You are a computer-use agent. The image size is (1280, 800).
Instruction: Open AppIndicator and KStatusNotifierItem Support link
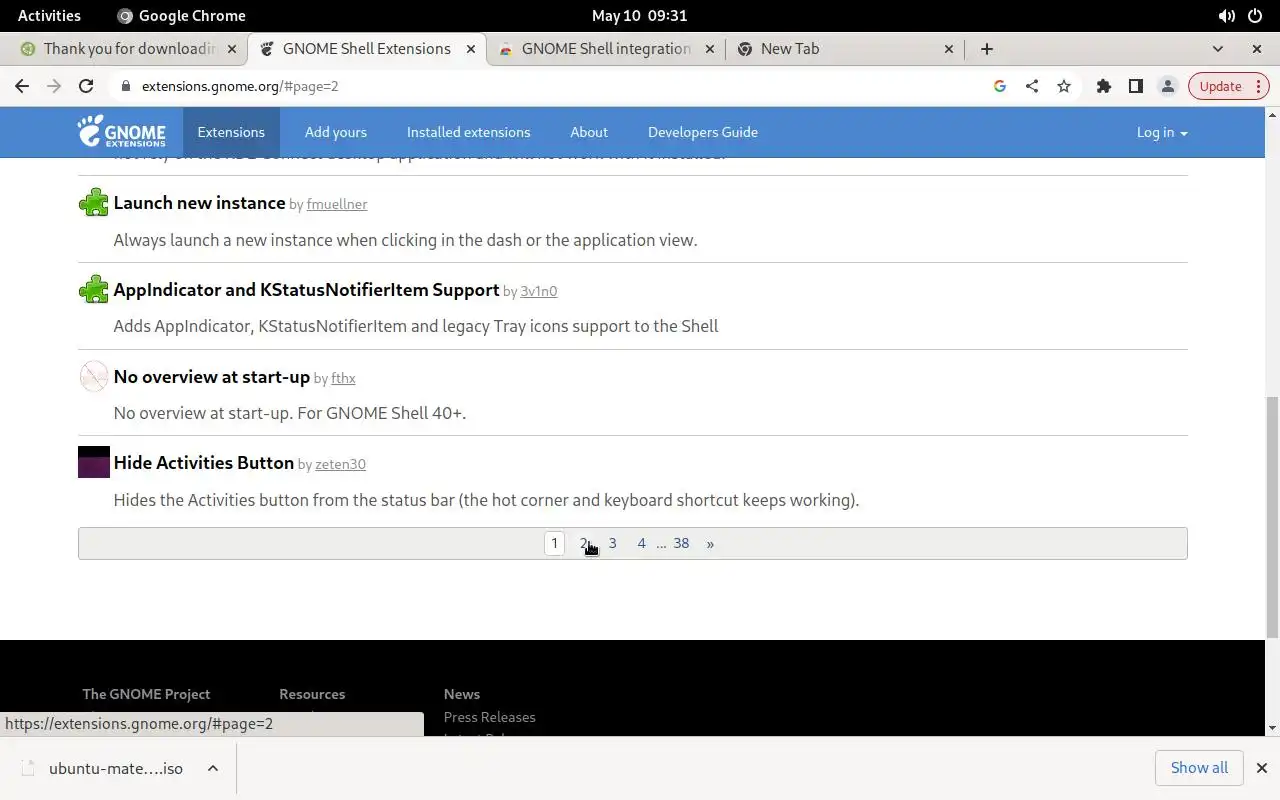306,289
